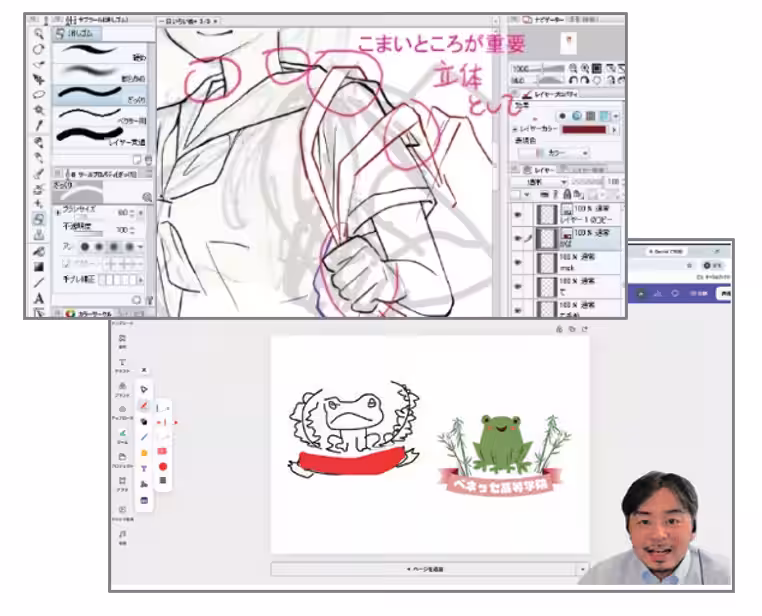Select the purple text T tool in palette
The width and height of the screenshot is (762, 616).
(144, 469)
